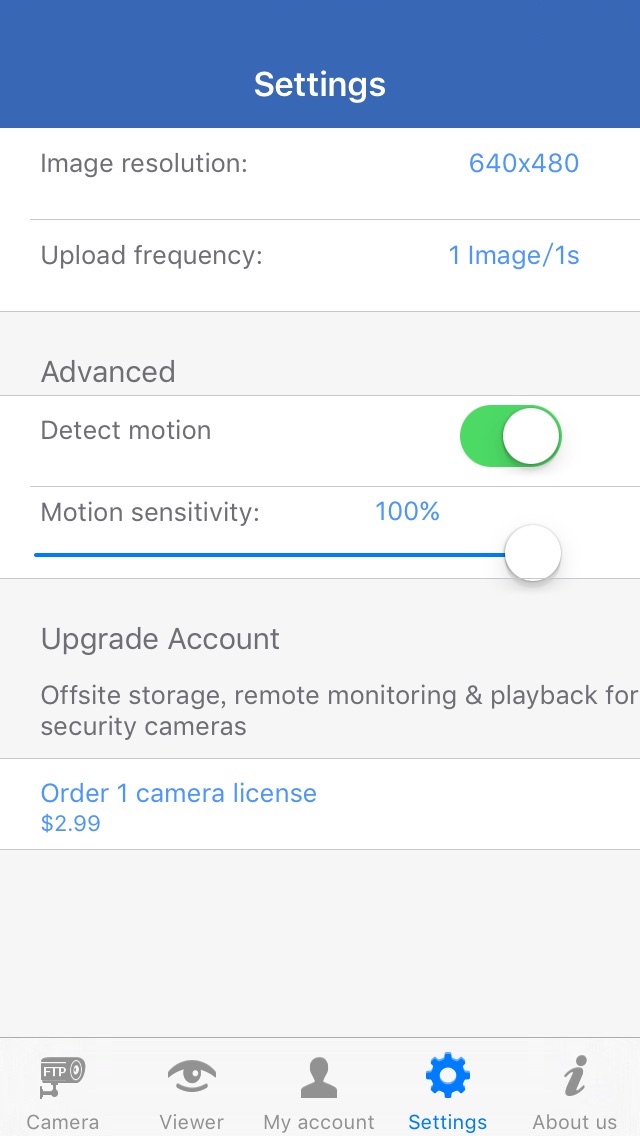Tap the My account person icon

[318, 1076]
